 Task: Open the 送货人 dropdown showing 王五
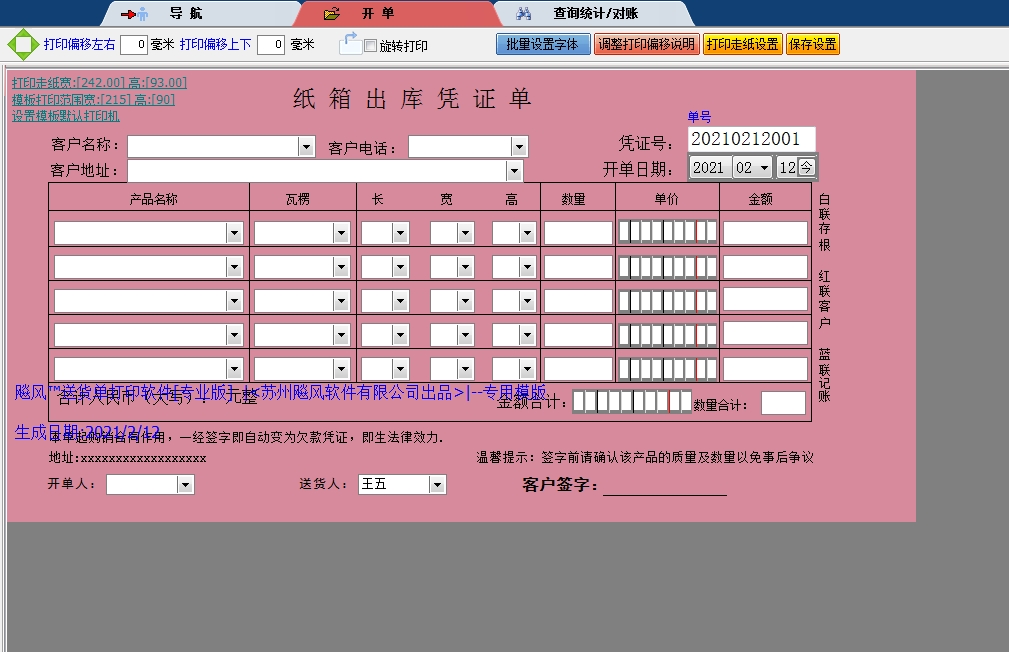(x=436, y=484)
